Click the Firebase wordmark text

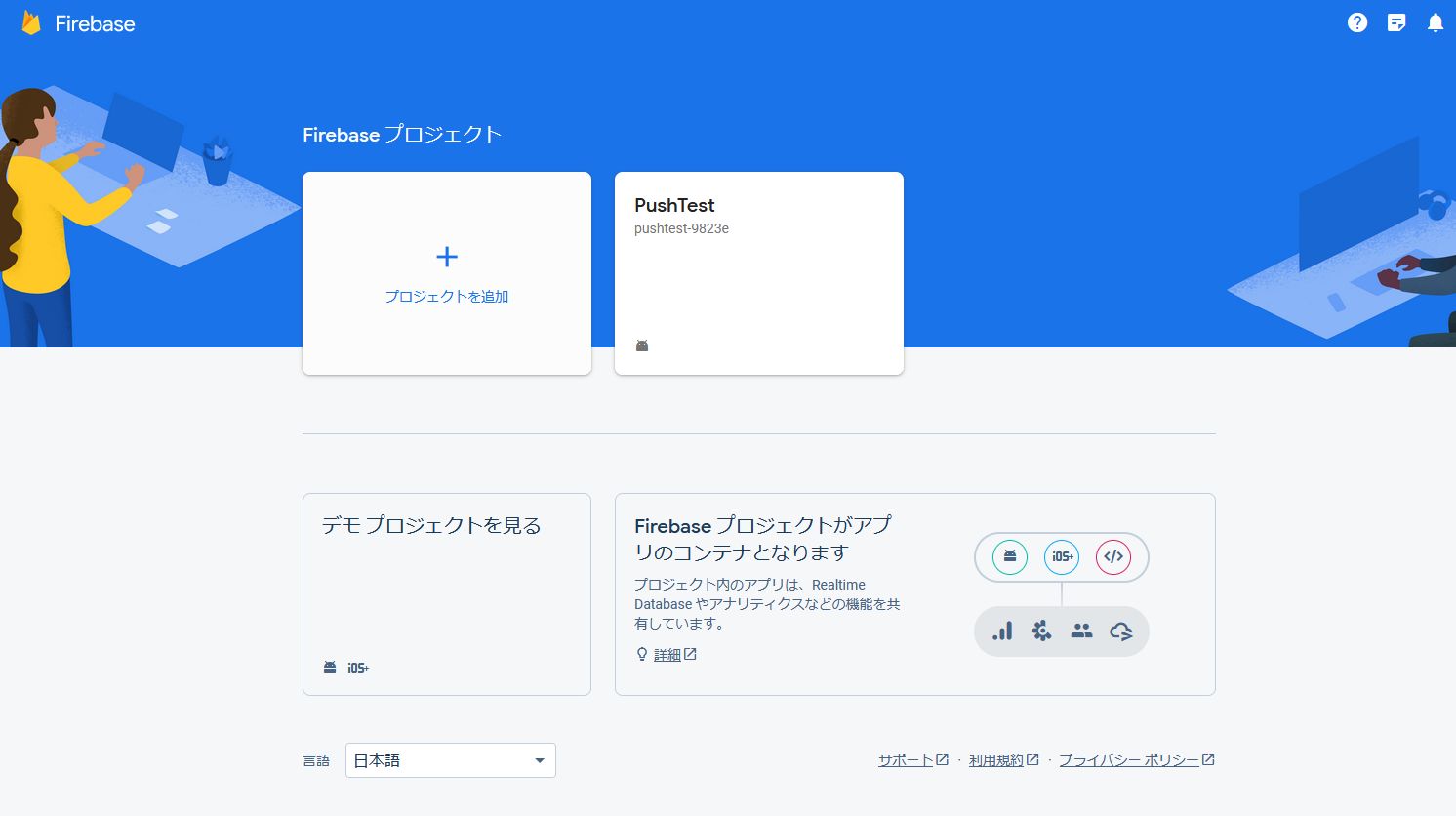[95, 23]
